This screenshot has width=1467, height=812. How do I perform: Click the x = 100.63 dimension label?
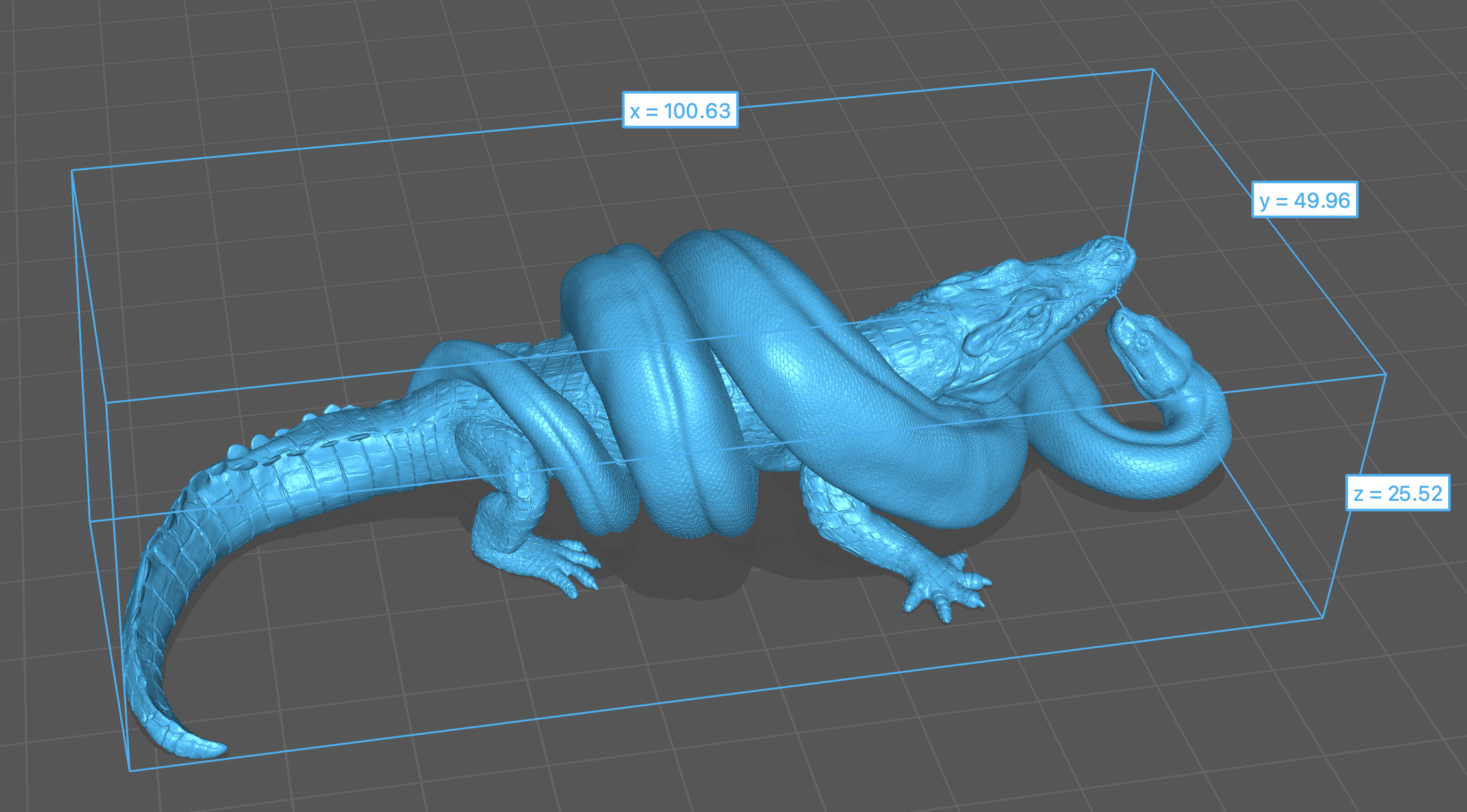point(680,110)
